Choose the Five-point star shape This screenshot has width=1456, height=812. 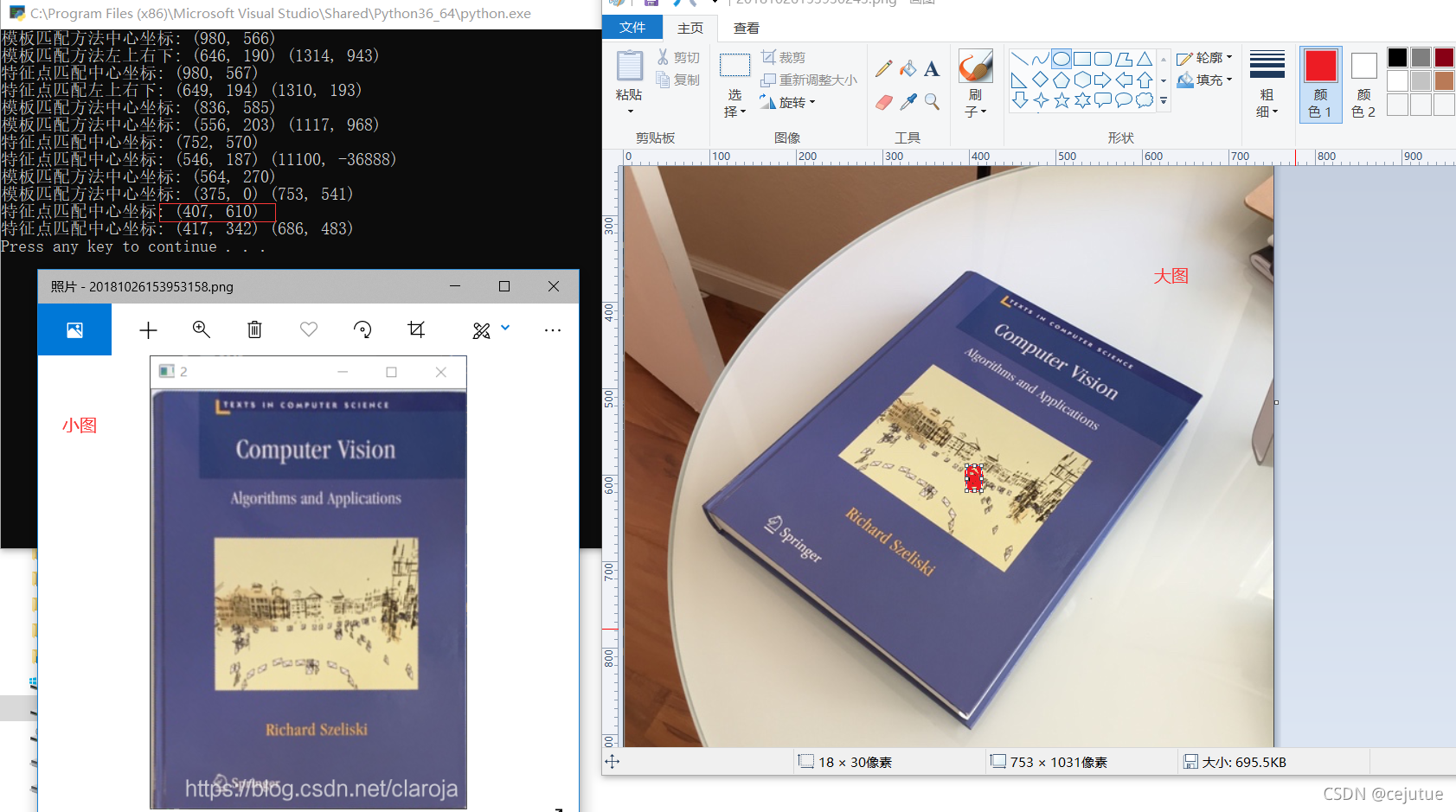1062,100
